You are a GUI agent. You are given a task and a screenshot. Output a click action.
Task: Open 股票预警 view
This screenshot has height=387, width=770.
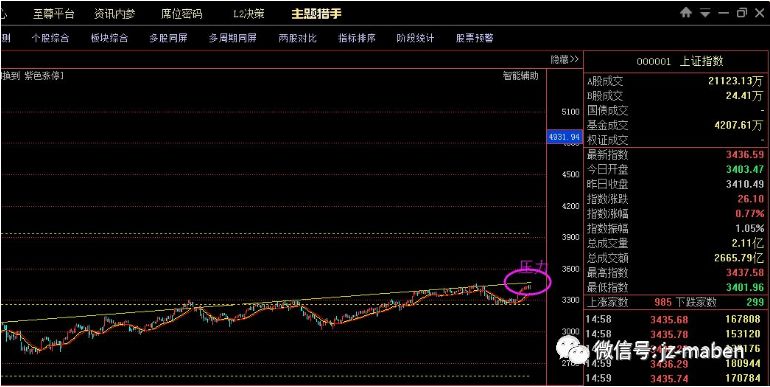tap(474, 38)
